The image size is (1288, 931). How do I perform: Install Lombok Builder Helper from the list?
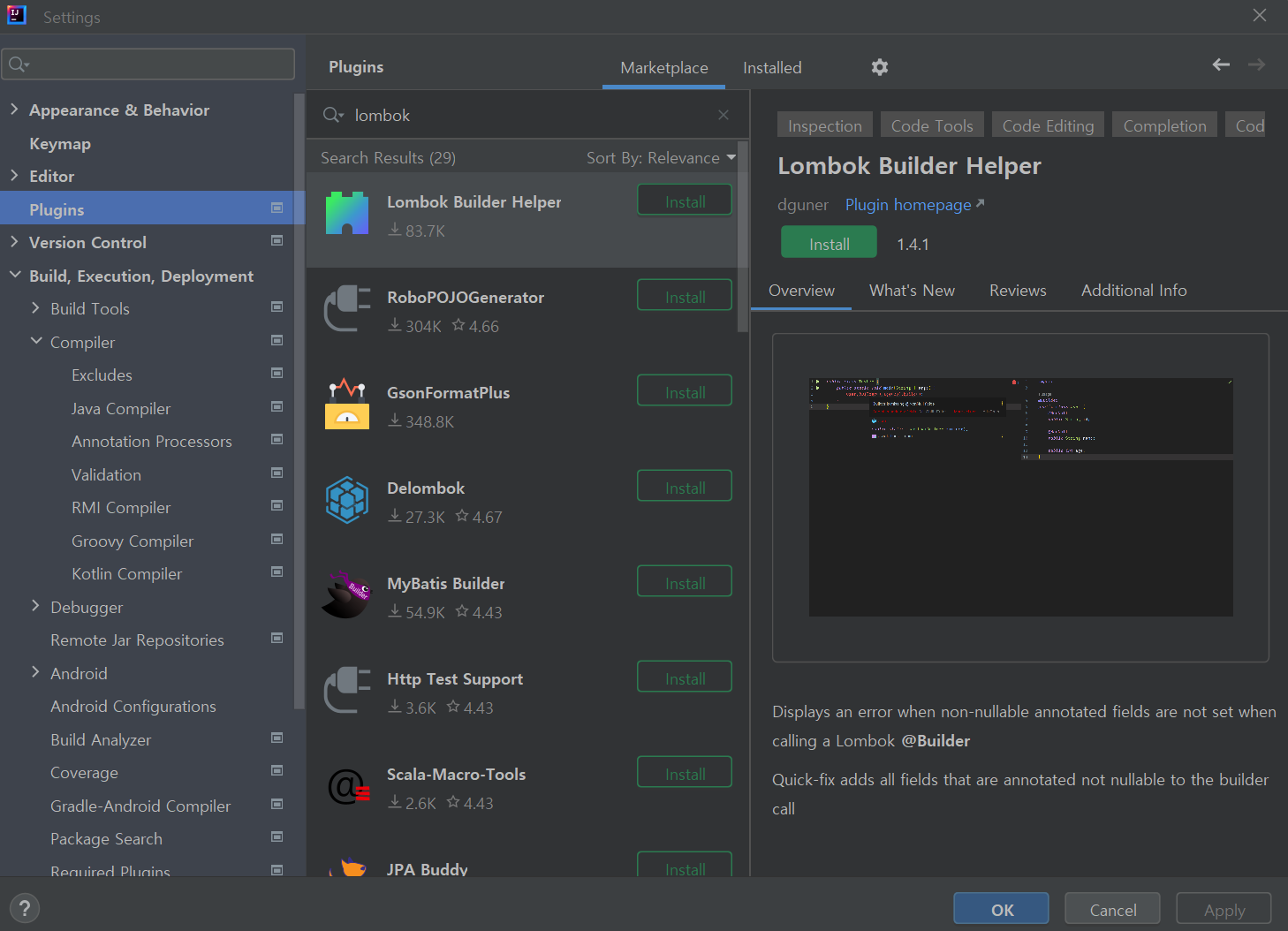pos(685,201)
